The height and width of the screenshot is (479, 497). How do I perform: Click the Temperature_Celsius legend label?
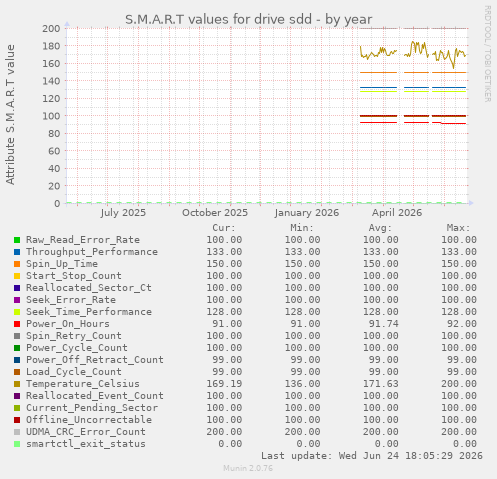tap(83, 384)
